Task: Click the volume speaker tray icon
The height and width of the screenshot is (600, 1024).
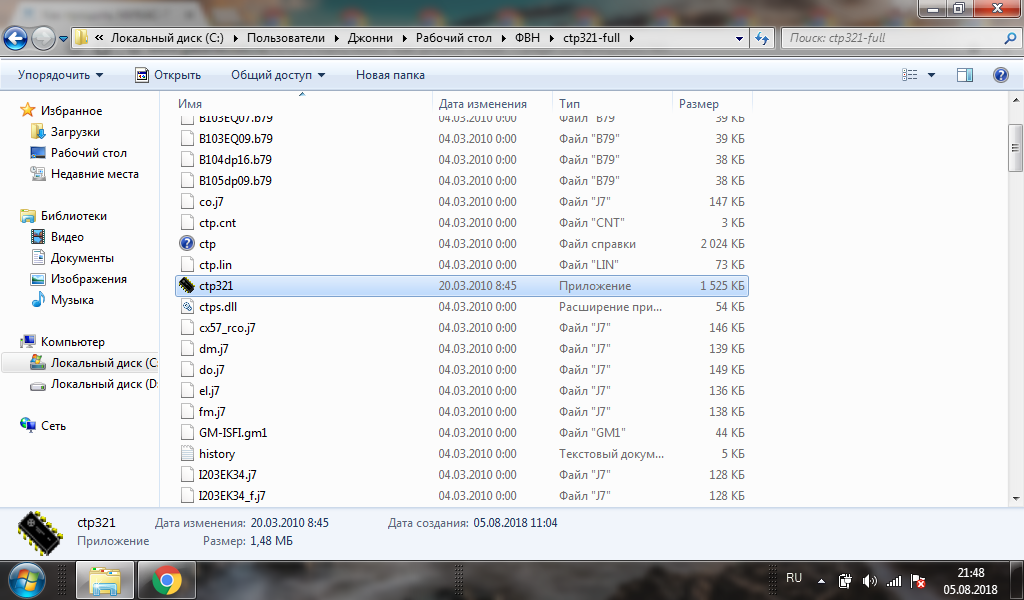Action: (x=869, y=581)
